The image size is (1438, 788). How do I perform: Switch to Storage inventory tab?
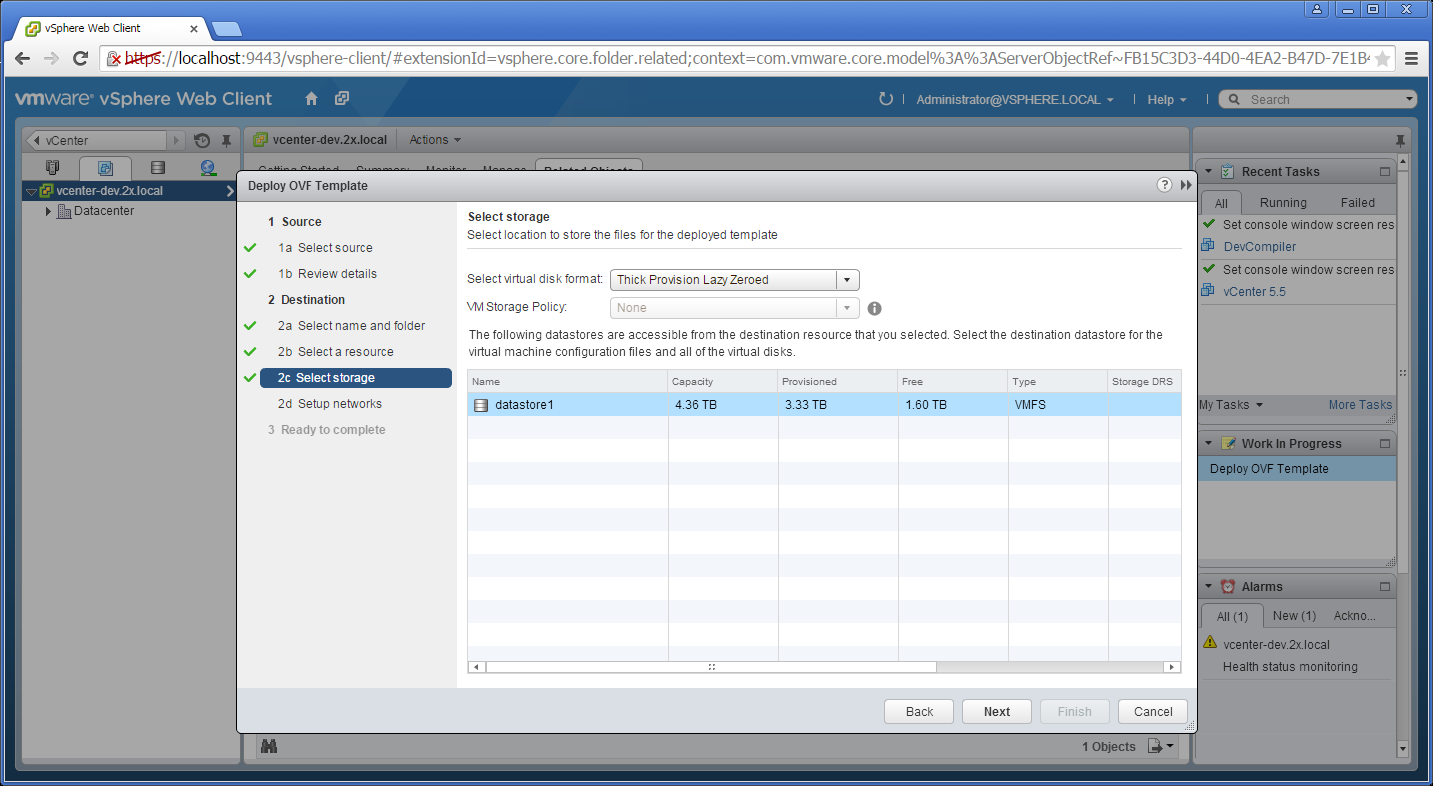point(157,168)
